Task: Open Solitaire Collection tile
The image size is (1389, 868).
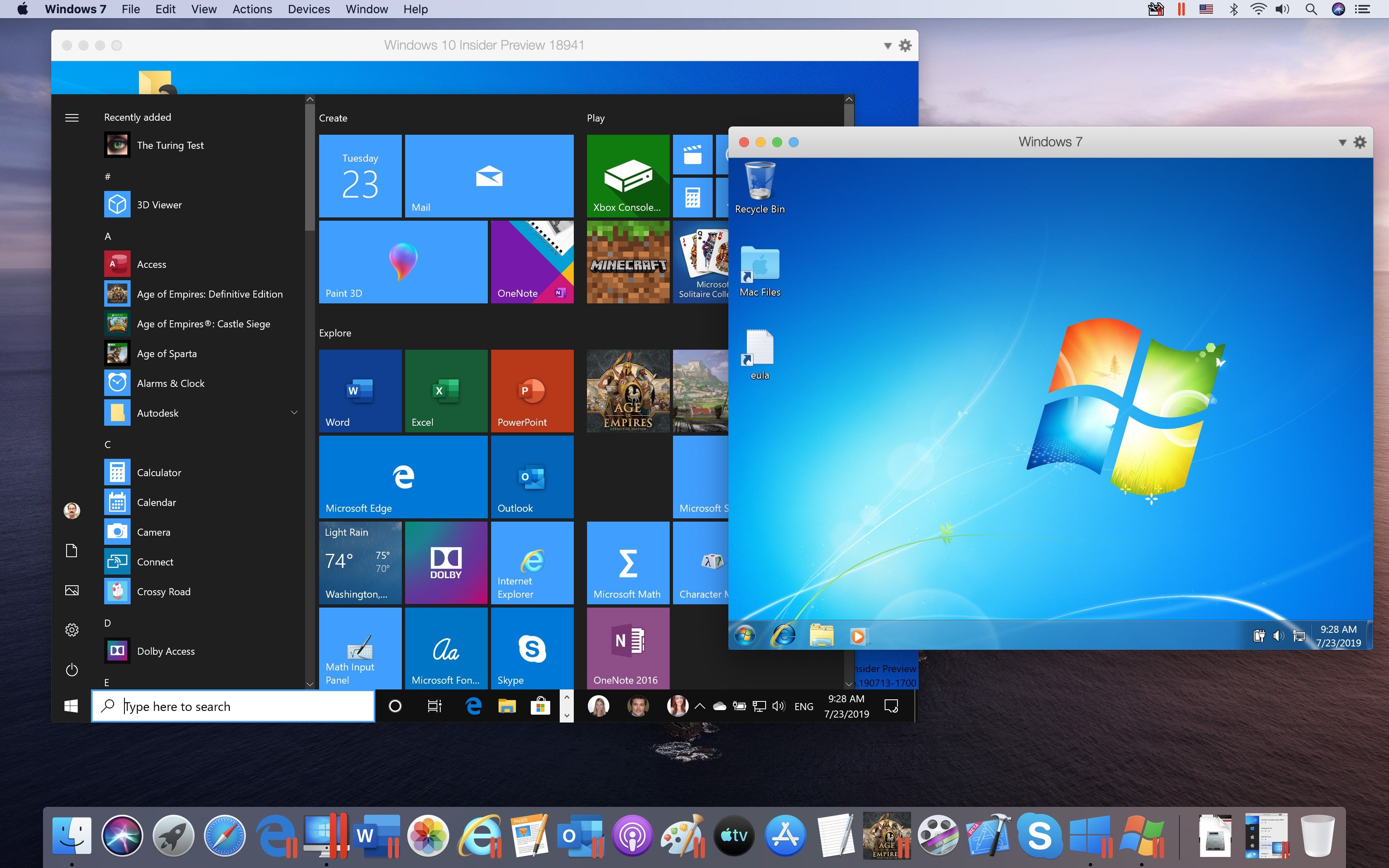Action: pyautogui.click(x=706, y=264)
